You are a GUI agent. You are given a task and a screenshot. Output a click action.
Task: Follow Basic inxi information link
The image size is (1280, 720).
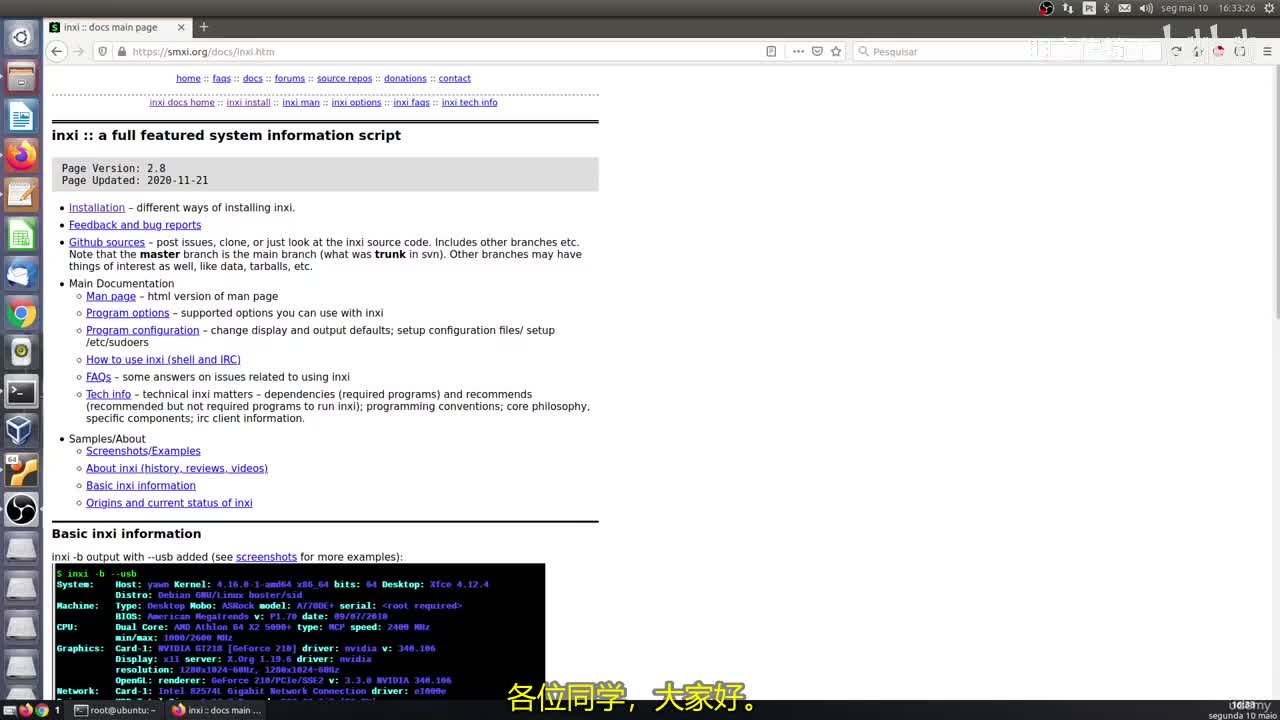(141, 485)
